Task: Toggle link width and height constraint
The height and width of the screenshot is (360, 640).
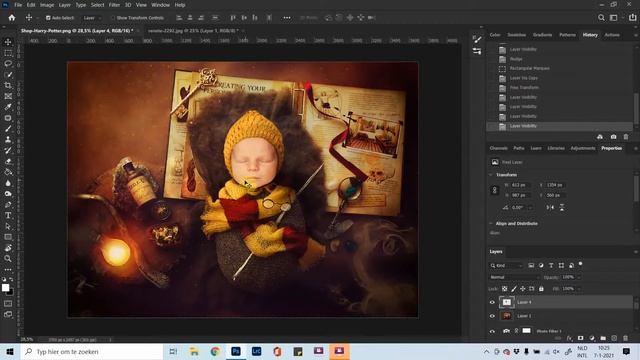Action: point(495,190)
